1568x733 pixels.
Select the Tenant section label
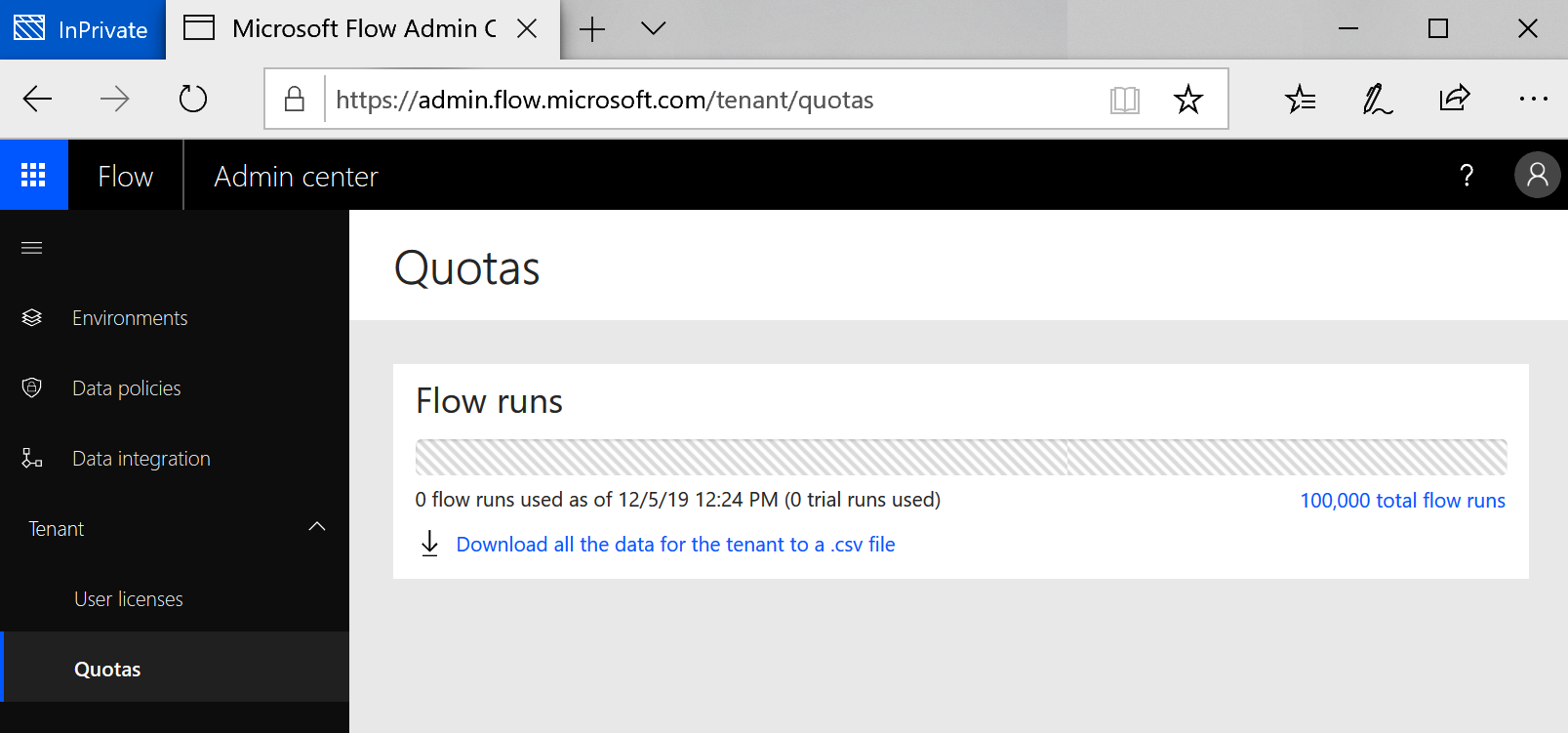56,529
